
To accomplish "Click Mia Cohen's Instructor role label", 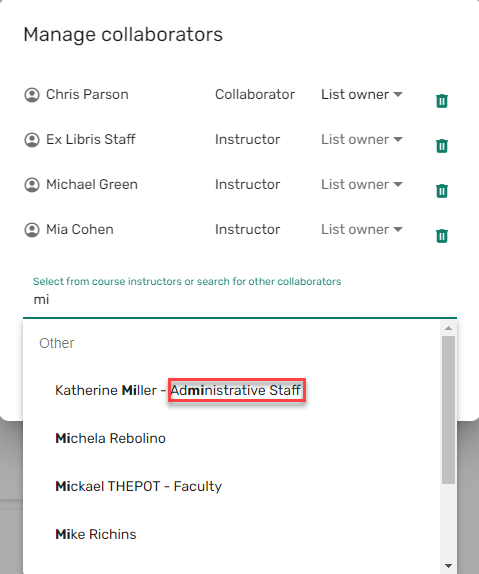I will coord(248,230).
